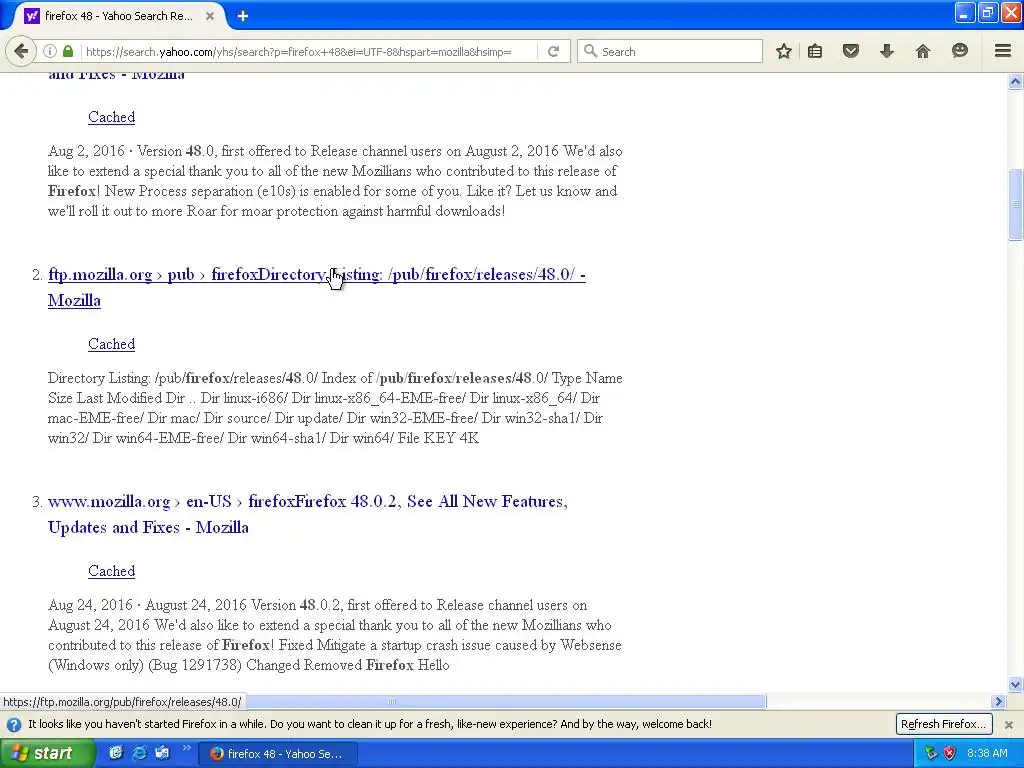This screenshot has height=768, width=1024.
Task: Click vertical scrollbar down arrow
Action: point(1015,684)
